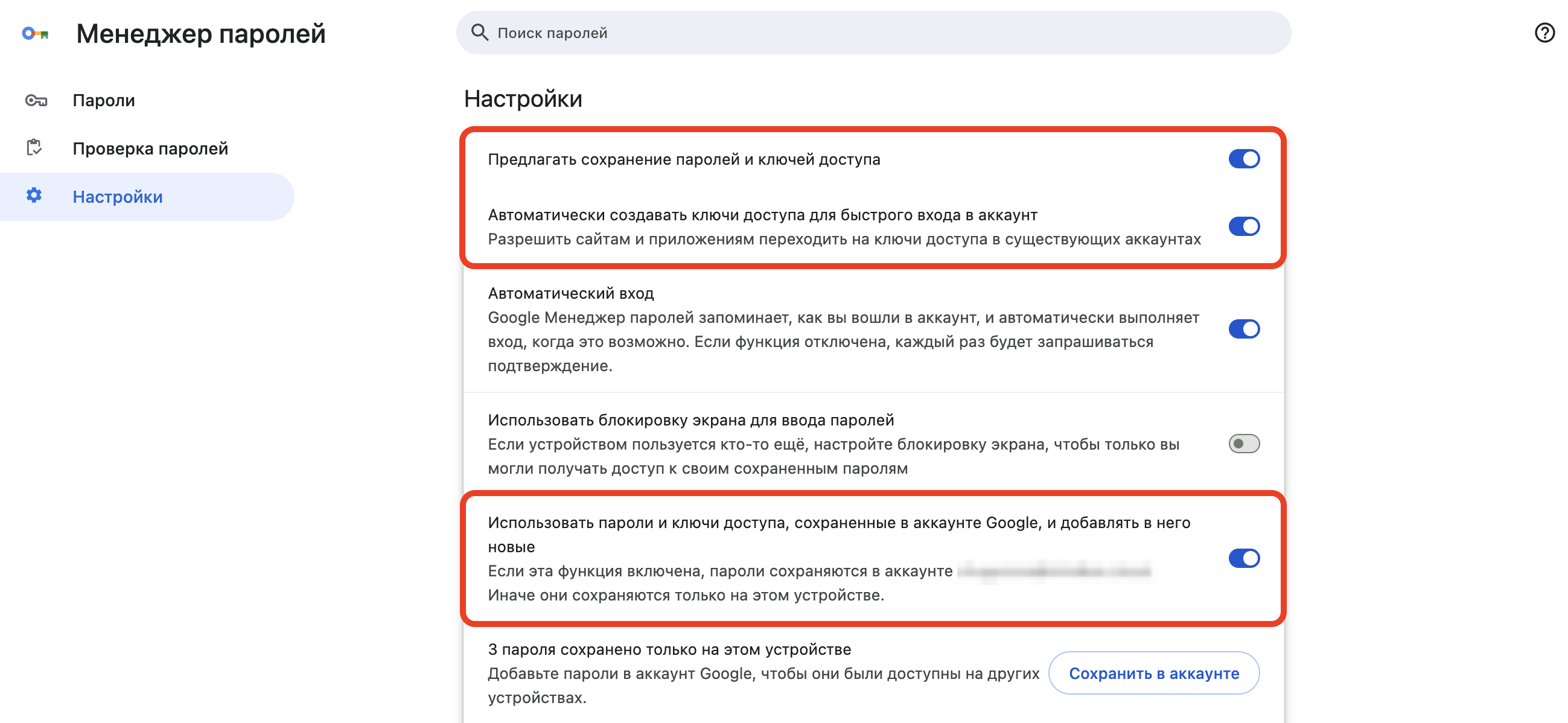Click the gear icon beside Настройки
The height and width of the screenshot is (723, 1568).
point(34,196)
